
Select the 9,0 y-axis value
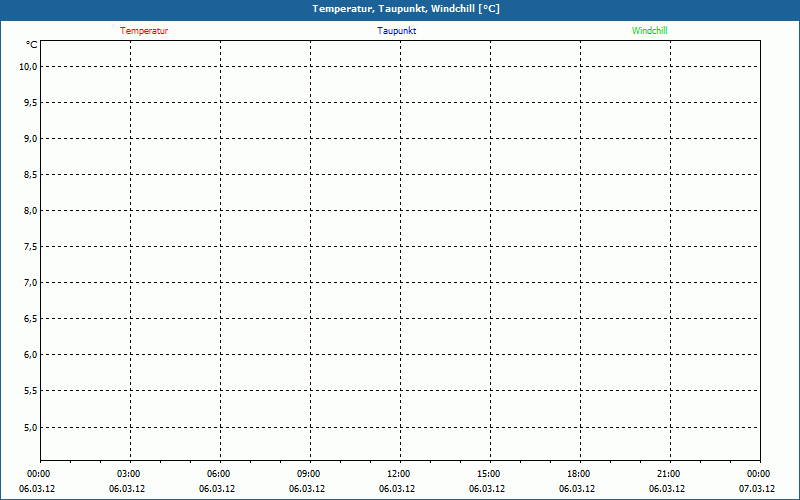pyautogui.click(x=31, y=139)
